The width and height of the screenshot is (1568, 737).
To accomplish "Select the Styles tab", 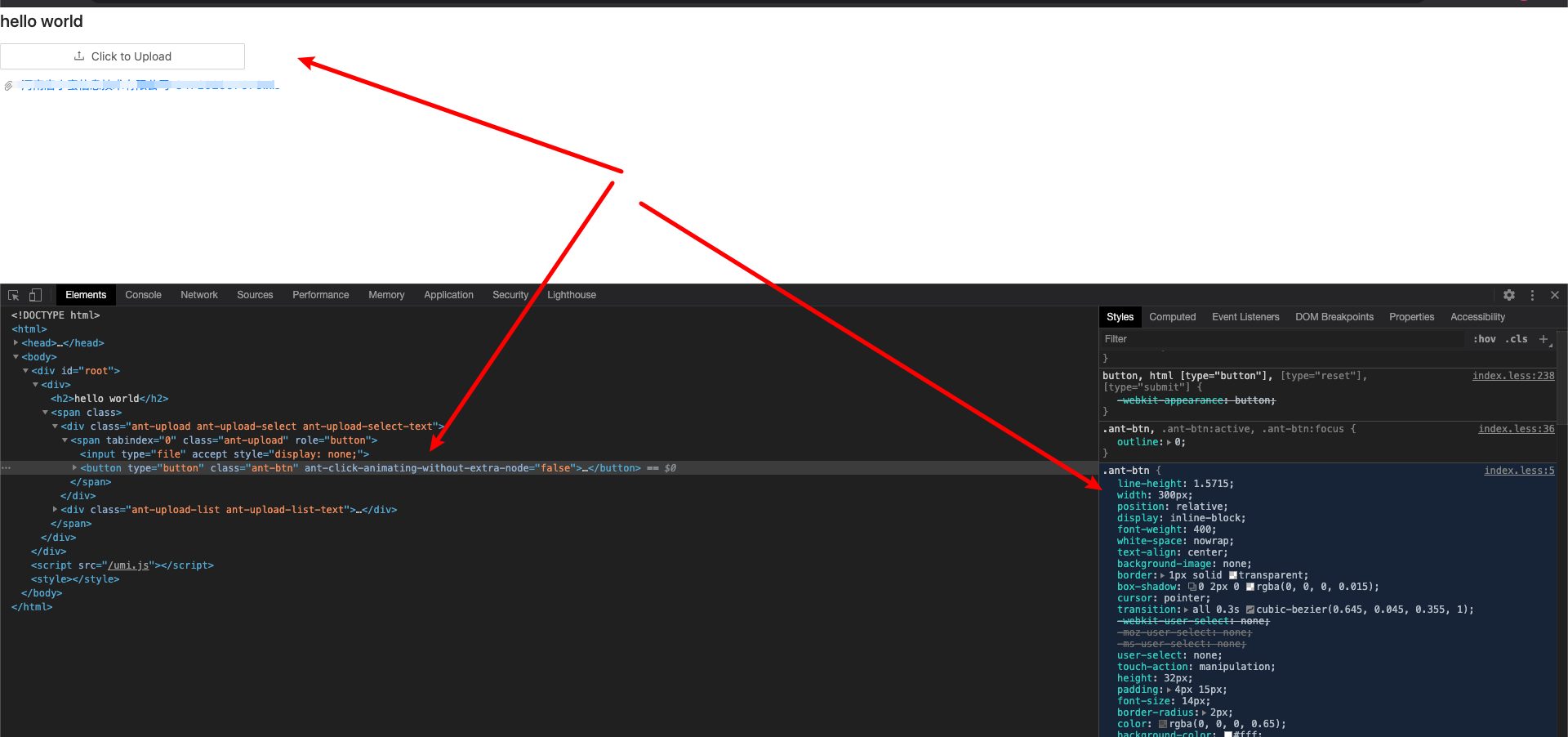I will pyautogui.click(x=1120, y=317).
